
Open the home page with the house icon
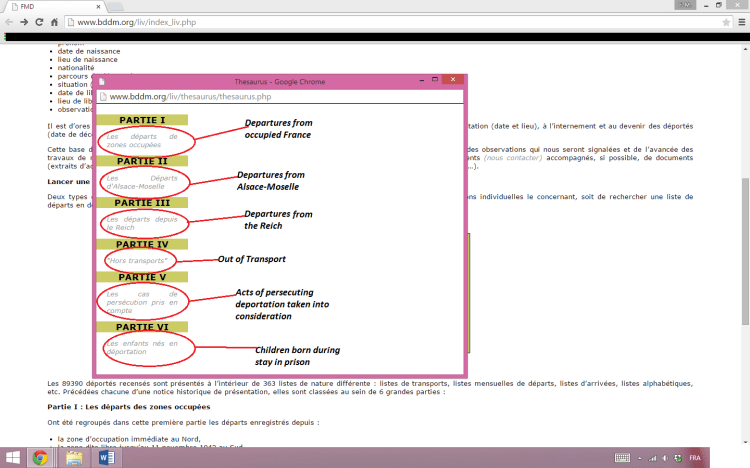[x=54, y=22]
